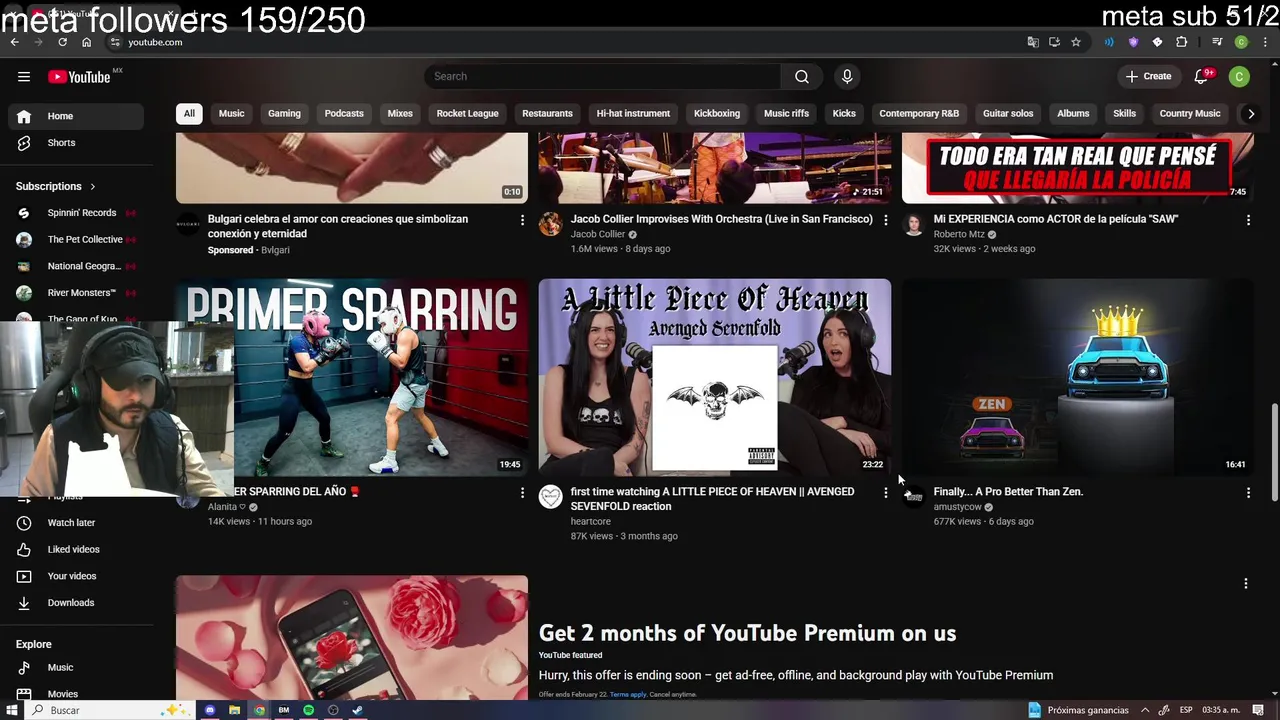This screenshot has width=1280, height=720.
Task: Show more category chips with right arrow
Action: coord(1250,114)
